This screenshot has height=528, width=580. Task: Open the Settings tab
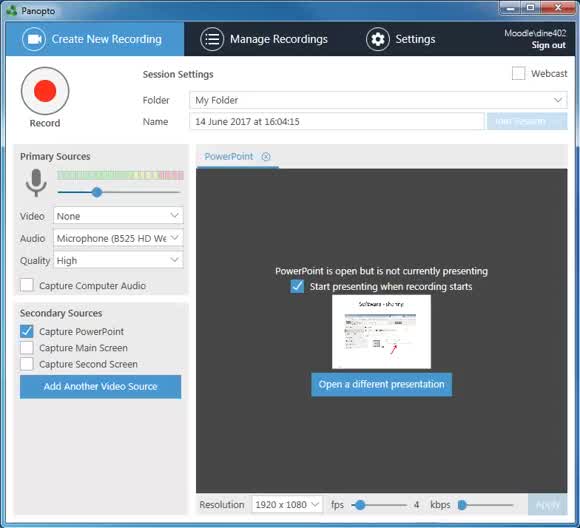pyautogui.click(x=401, y=39)
